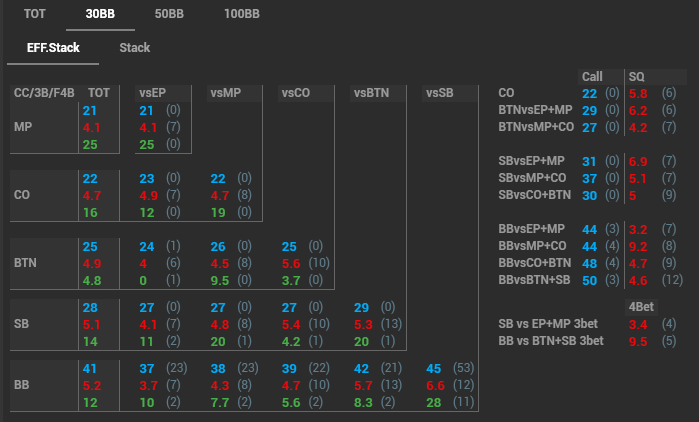Switch to the 100BB tab
The height and width of the screenshot is (422, 699).
(x=242, y=15)
